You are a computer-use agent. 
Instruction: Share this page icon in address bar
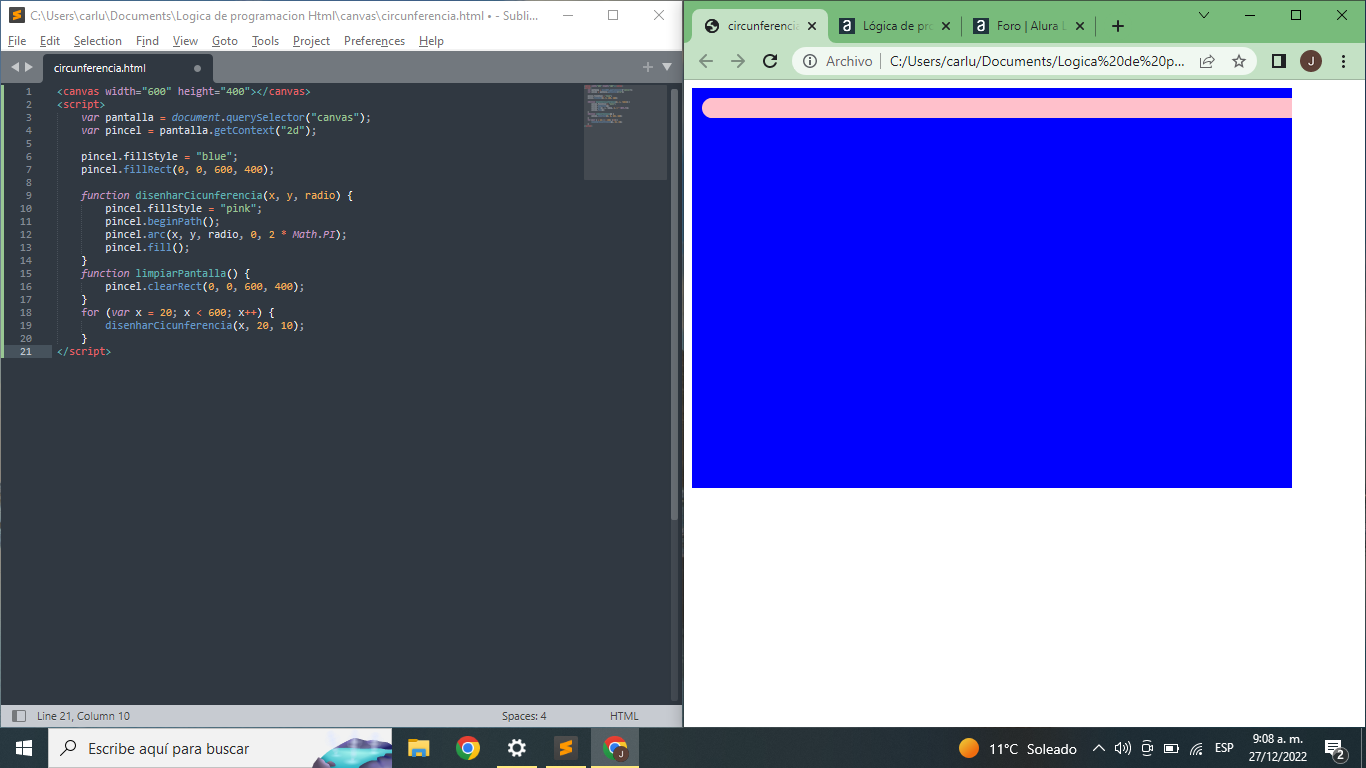click(x=1207, y=61)
